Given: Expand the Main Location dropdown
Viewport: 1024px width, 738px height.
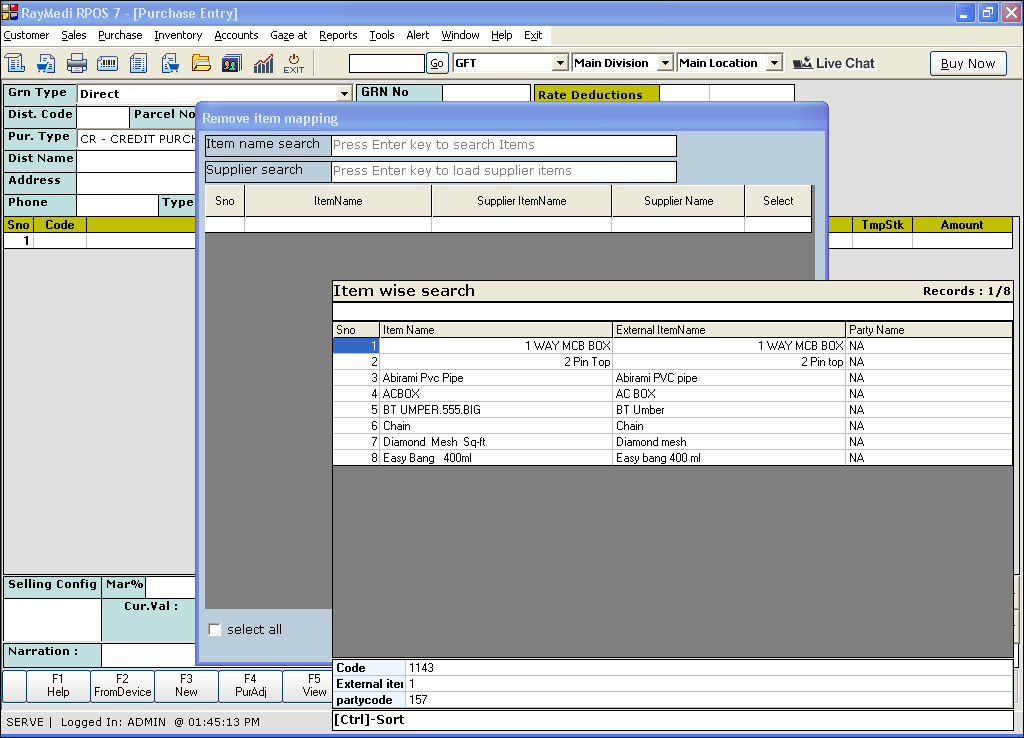Looking at the screenshot, I should [x=774, y=63].
